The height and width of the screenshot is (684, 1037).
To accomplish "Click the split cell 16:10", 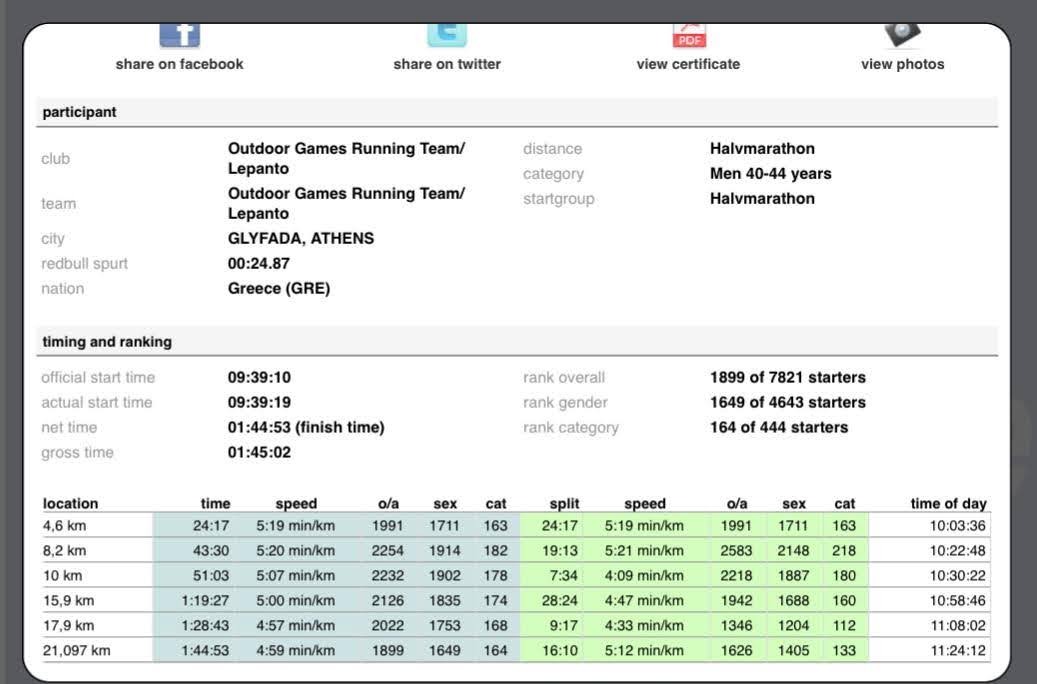I will 560,650.
